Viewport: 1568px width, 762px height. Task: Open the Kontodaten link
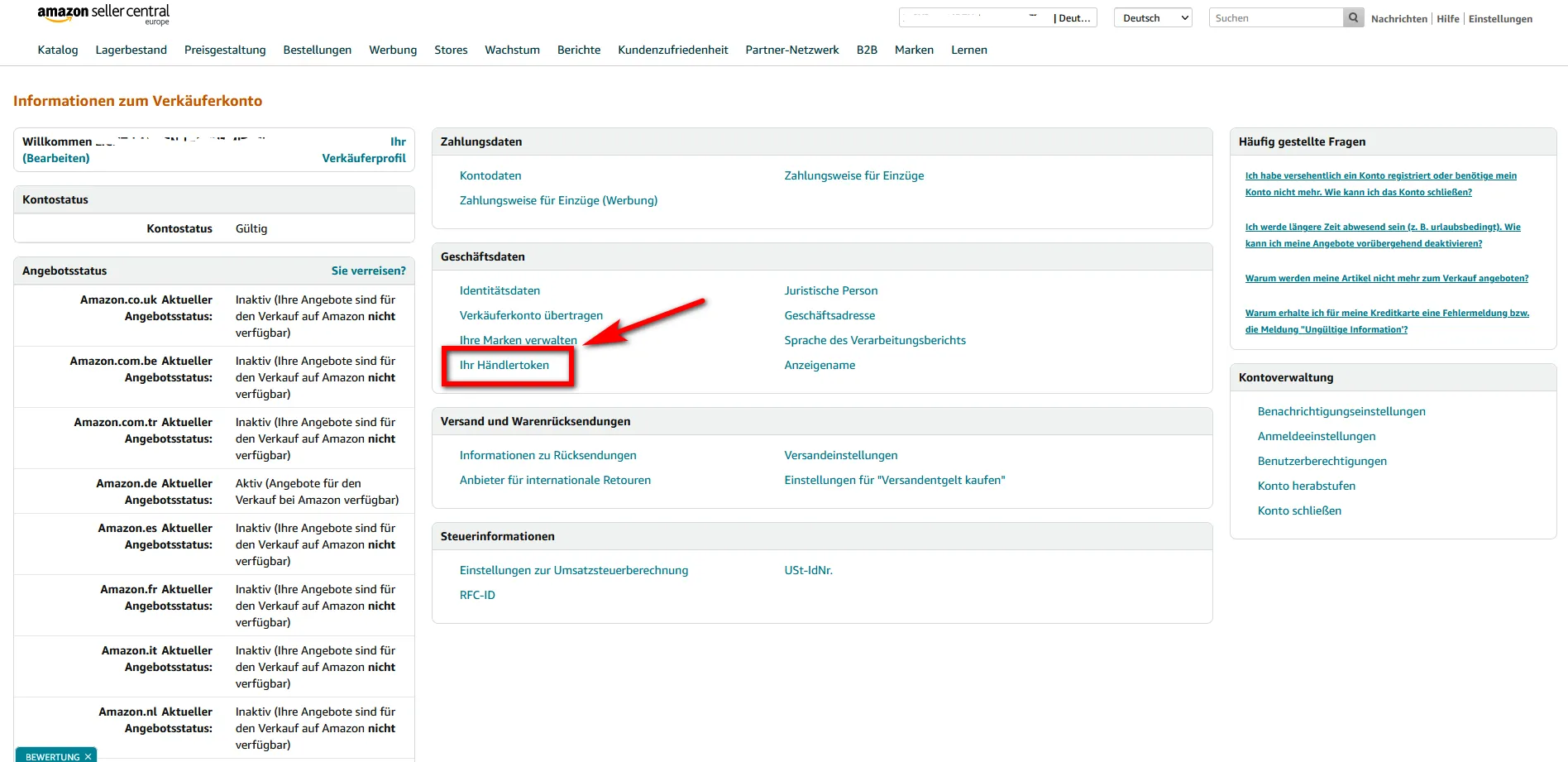click(490, 175)
